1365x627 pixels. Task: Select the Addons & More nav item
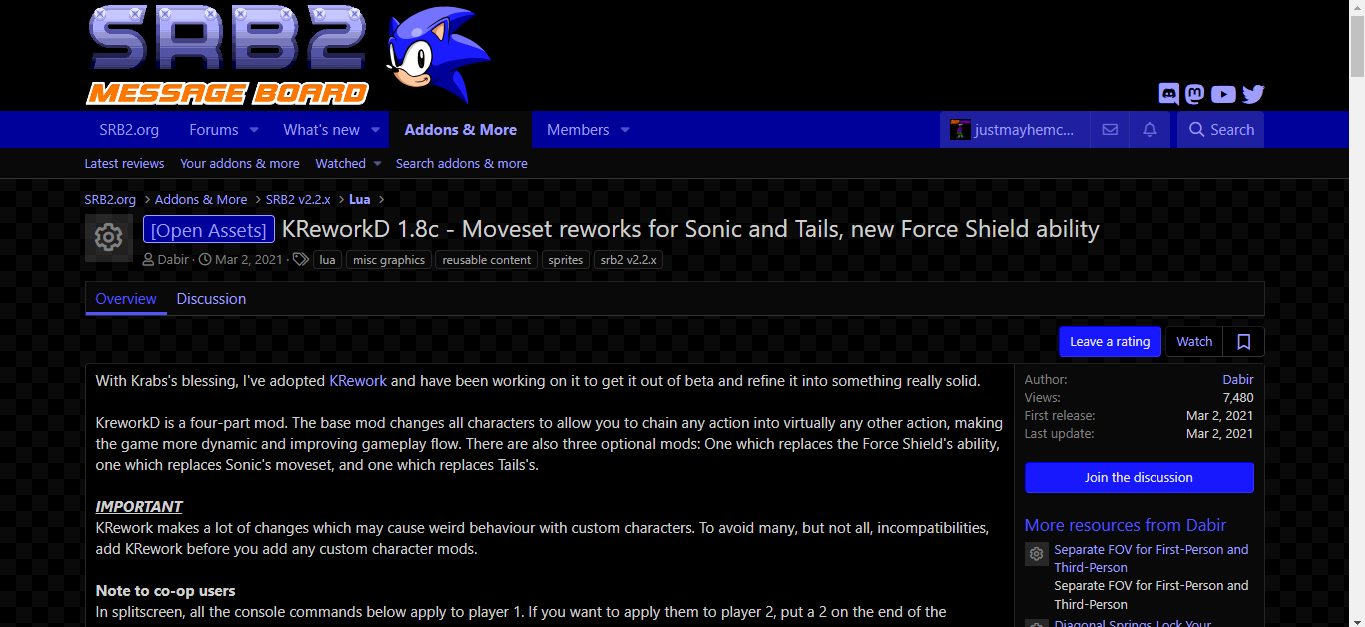point(461,130)
